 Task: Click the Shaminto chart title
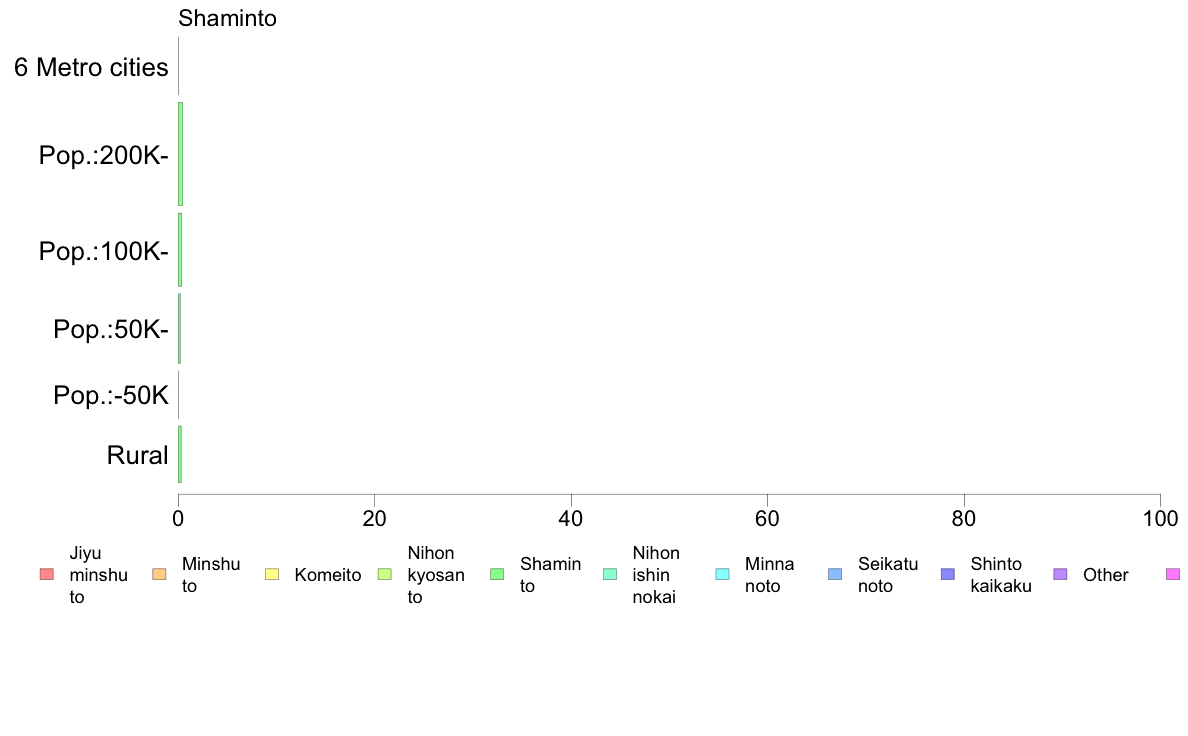[227, 18]
